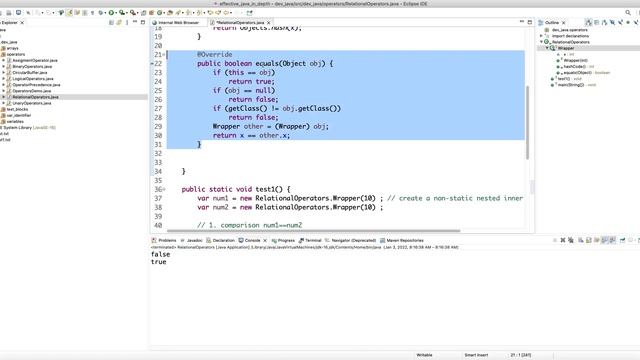The height and width of the screenshot is (360, 640).
Task: Select hashCode() in the Outline
Action: coord(574,66)
